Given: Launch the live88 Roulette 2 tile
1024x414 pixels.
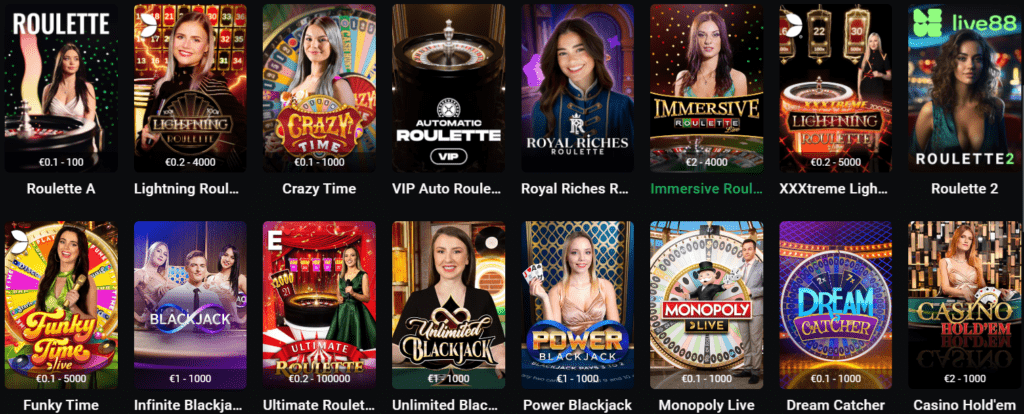Looking at the screenshot, I should [x=965, y=88].
